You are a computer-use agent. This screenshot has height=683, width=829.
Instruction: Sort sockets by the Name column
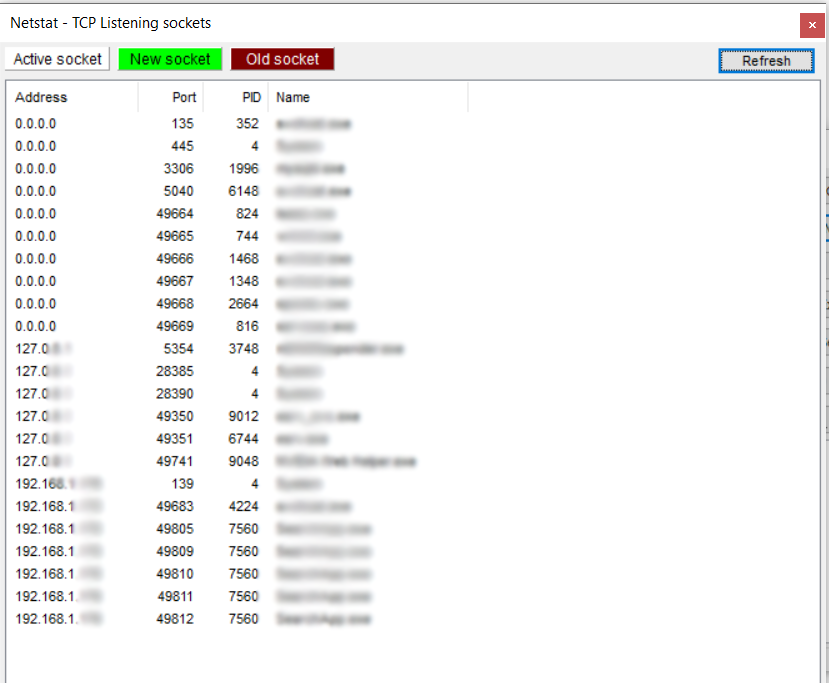(291, 97)
